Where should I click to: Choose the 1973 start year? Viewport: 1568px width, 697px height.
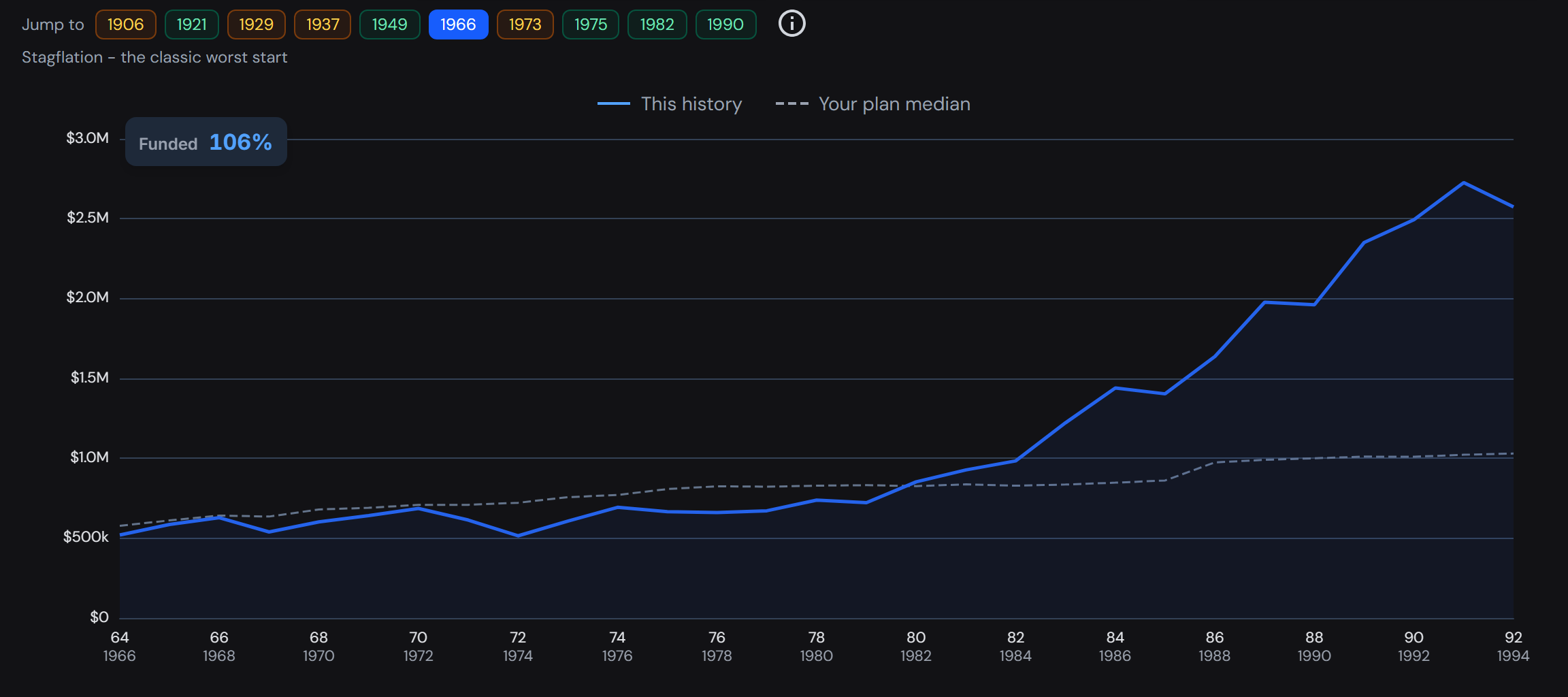pyautogui.click(x=525, y=25)
